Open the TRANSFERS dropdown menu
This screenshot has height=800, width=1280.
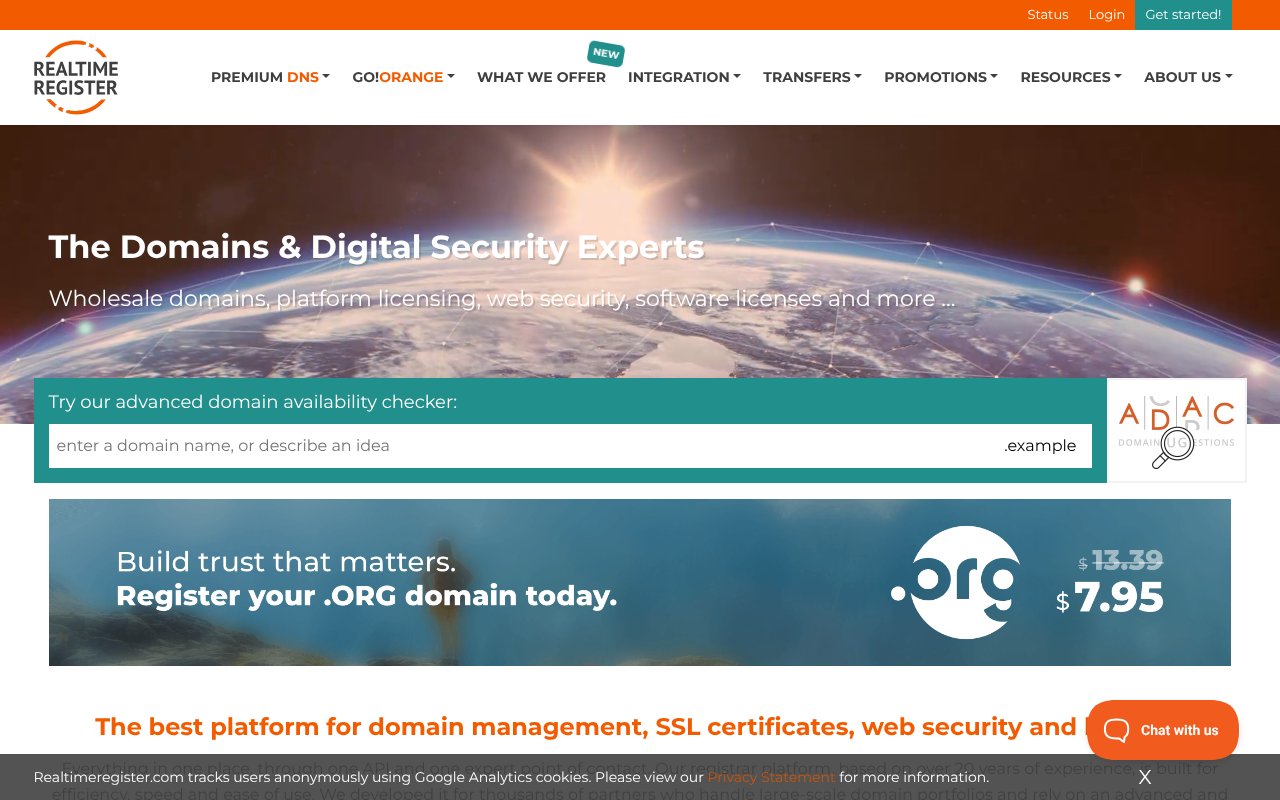812,77
